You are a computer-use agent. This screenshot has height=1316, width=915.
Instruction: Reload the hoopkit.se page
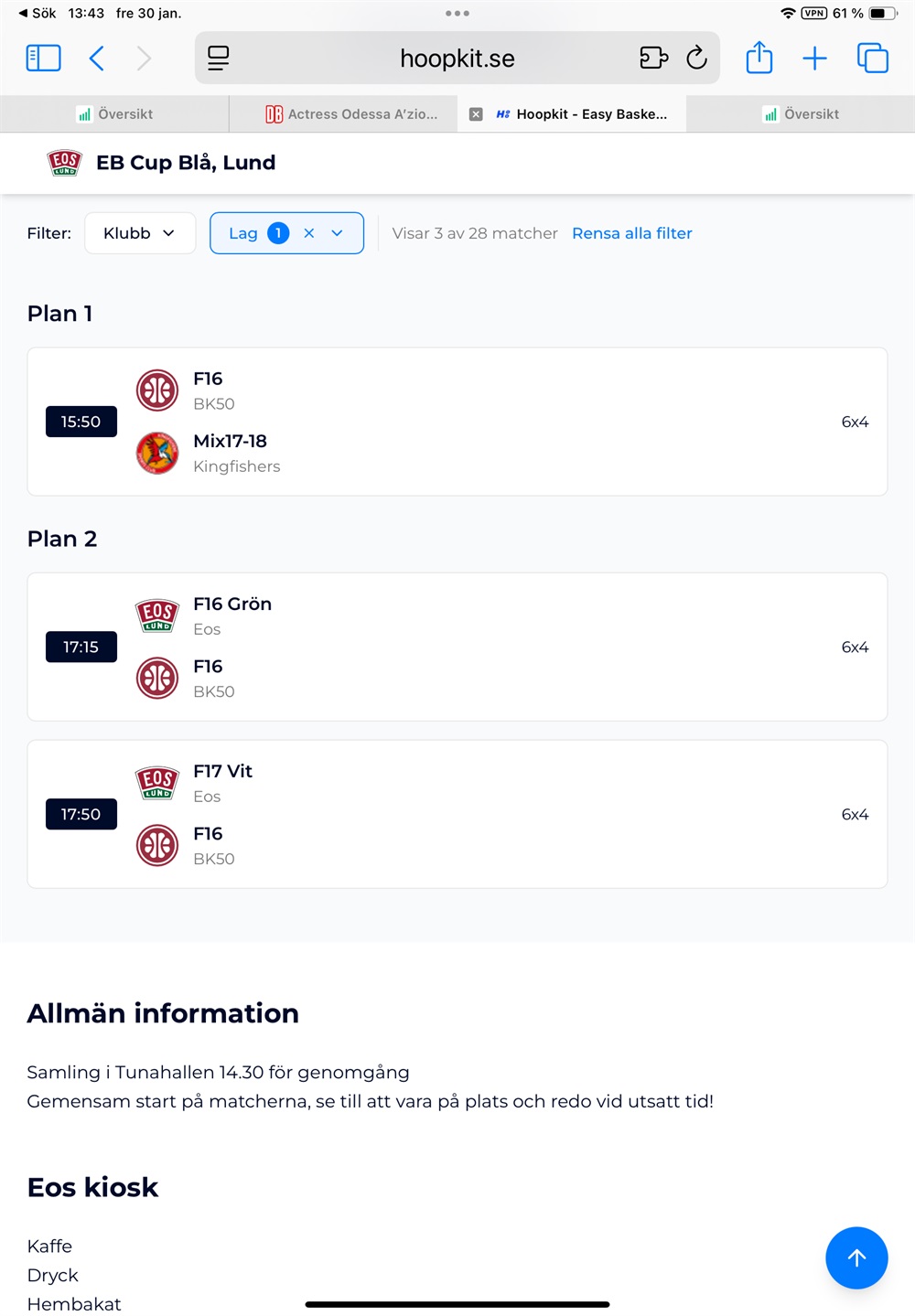click(696, 58)
